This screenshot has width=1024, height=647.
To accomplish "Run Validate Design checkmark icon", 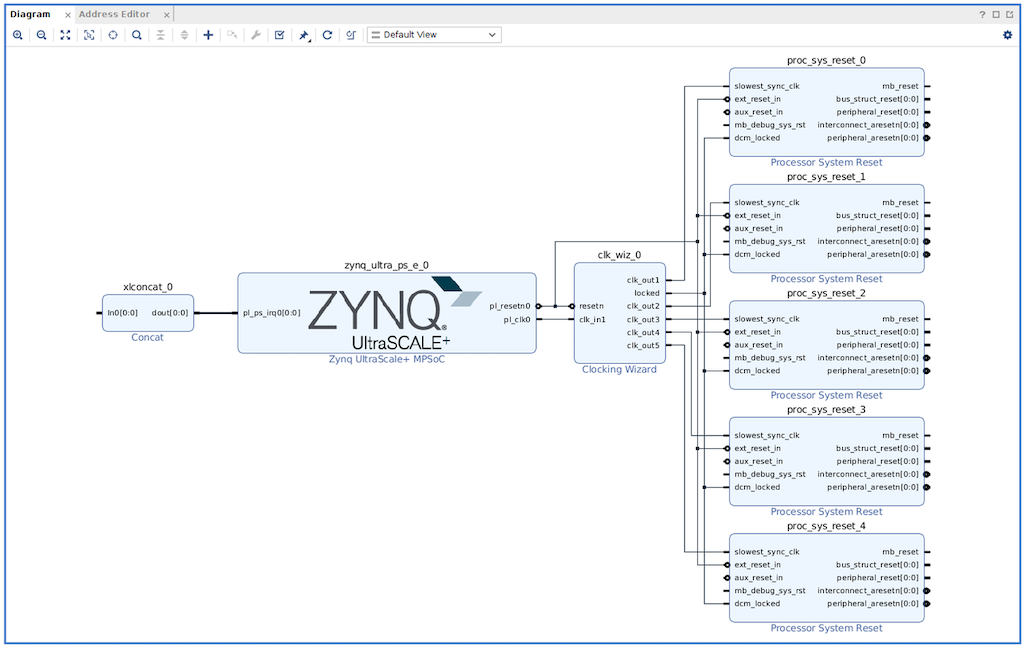I will [280, 35].
